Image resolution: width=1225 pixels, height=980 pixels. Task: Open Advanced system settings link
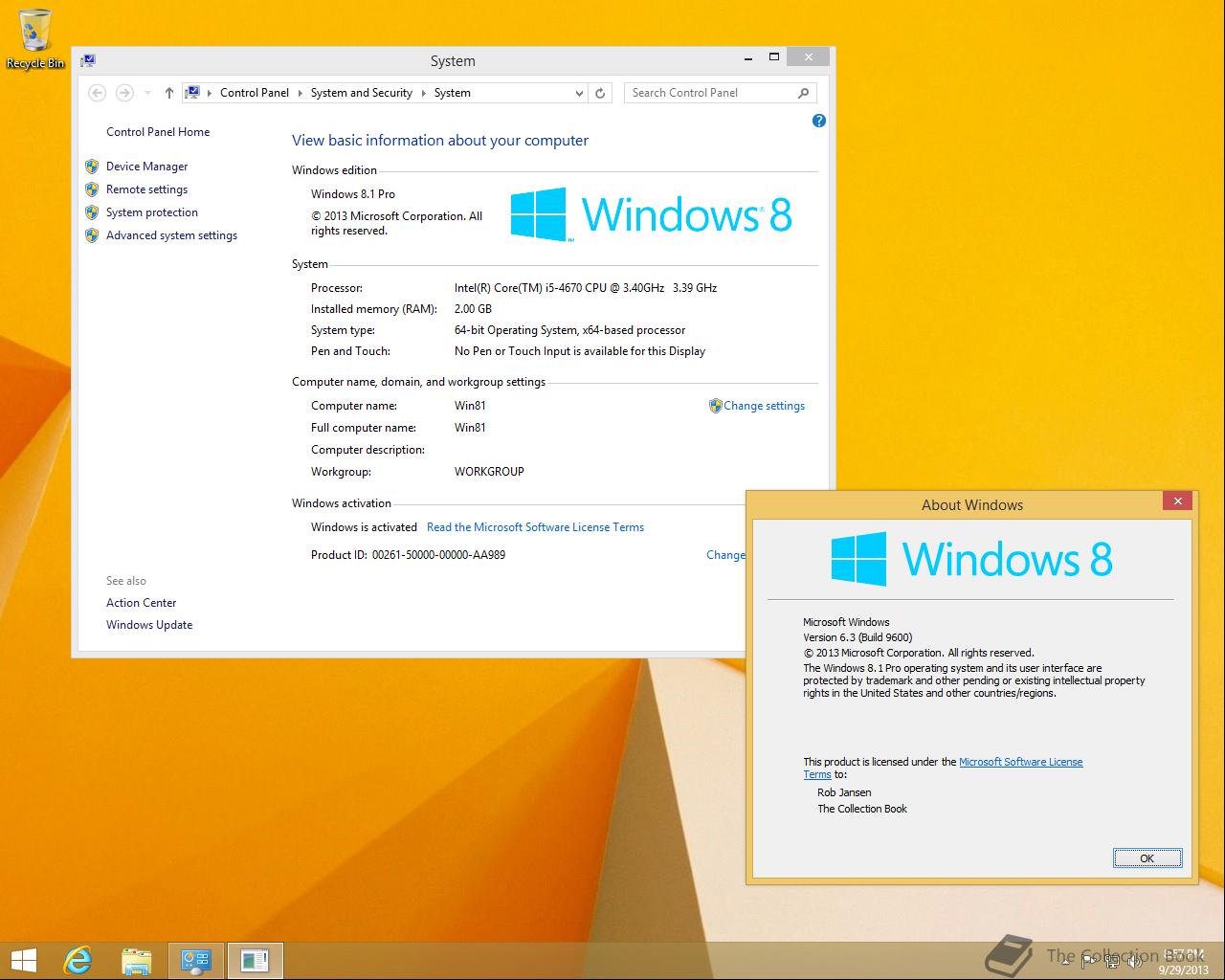(x=172, y=235)
